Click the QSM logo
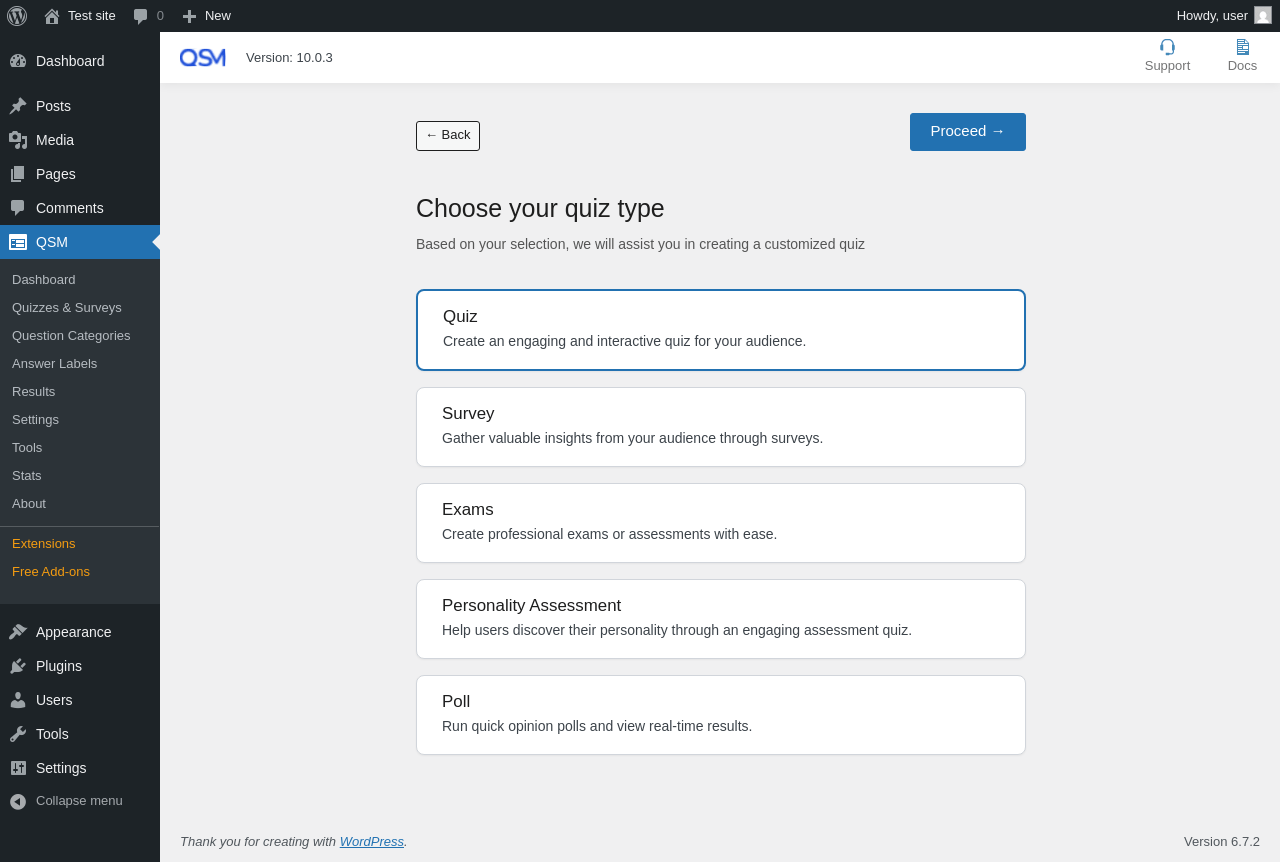This screenshot has width=1280, height=862. pos(203,58)
